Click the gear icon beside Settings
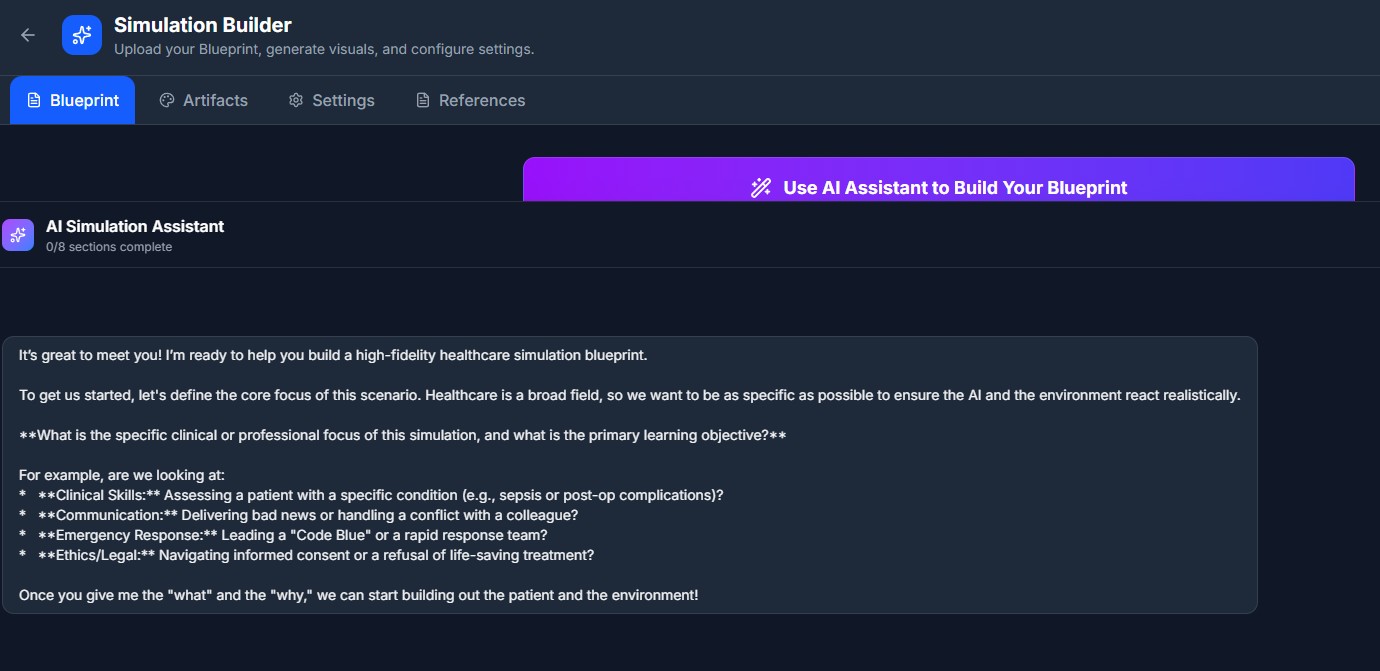1380x671 pixels. coord(295,100)
